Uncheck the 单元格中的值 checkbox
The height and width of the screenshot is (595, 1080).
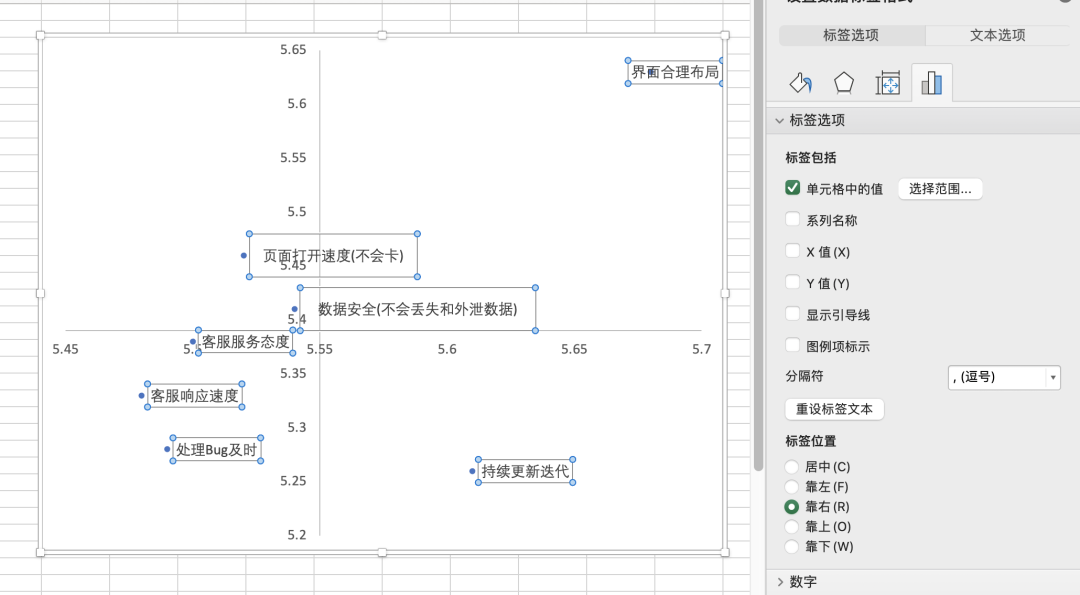point(793,188)
